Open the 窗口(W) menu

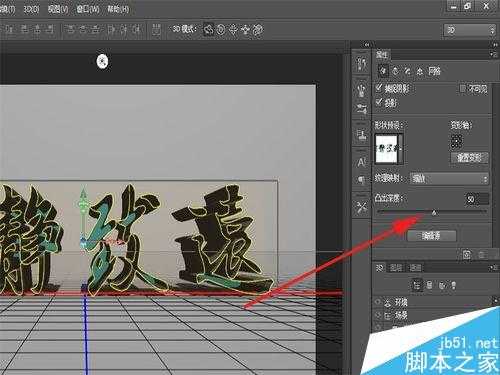[x=88, y=9]
